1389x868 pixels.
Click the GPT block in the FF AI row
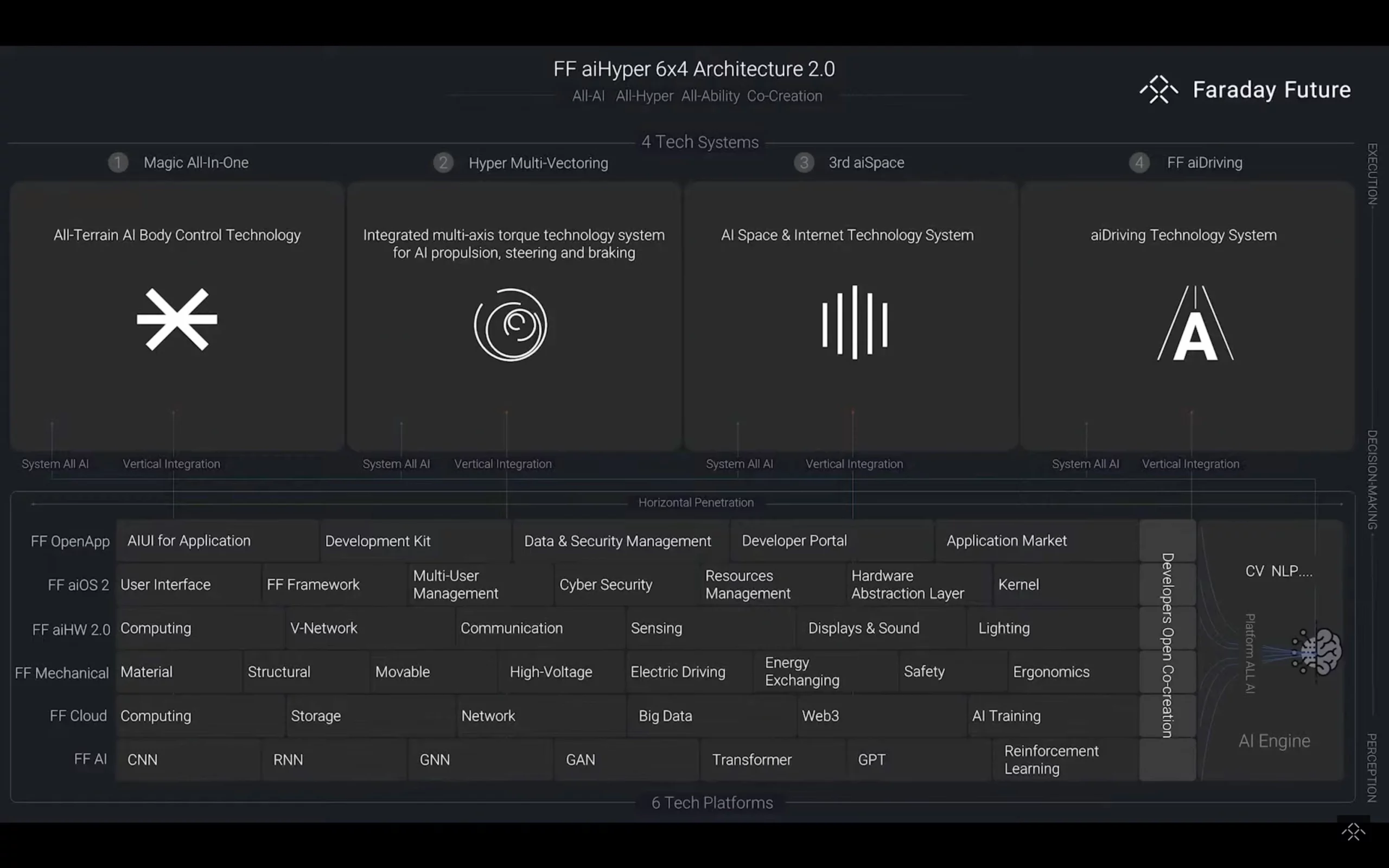pos(919,759)
